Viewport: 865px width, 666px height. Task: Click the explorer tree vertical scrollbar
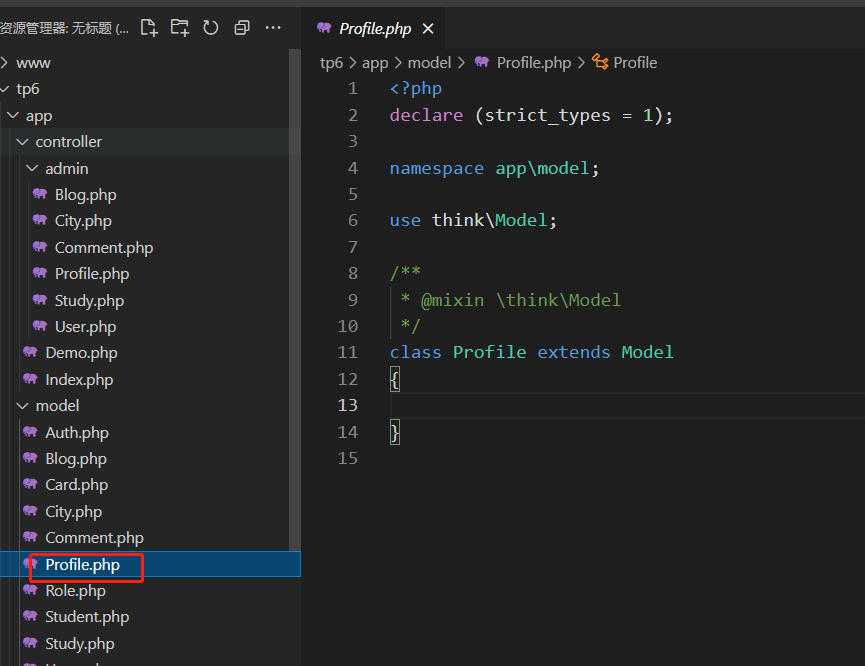point(295,300)
